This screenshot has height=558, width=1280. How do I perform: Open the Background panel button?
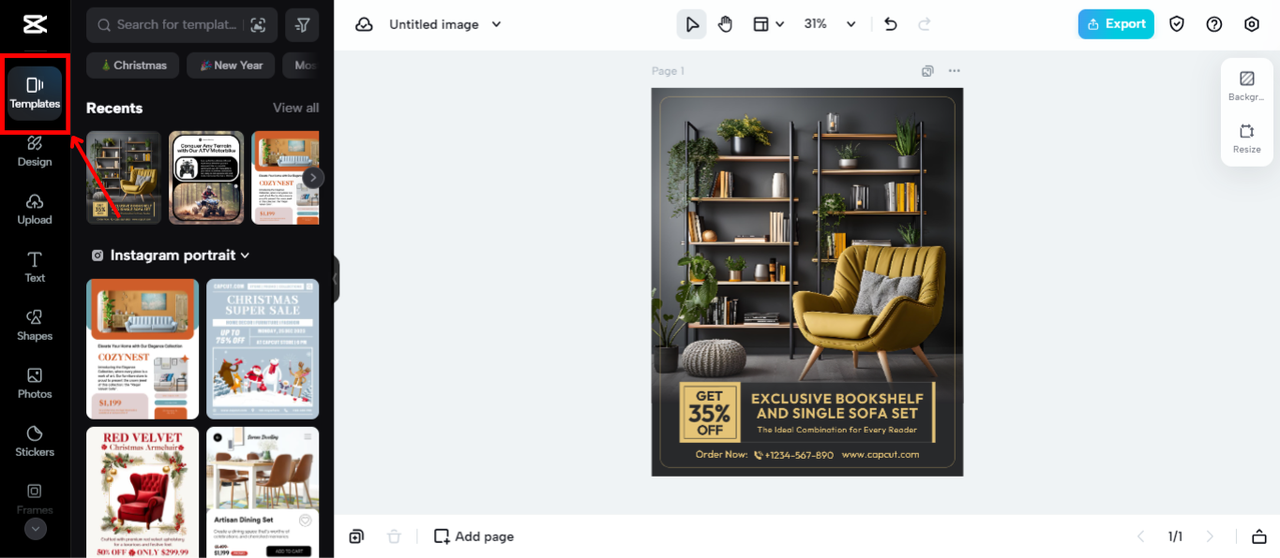click(x=1246, y=86)
